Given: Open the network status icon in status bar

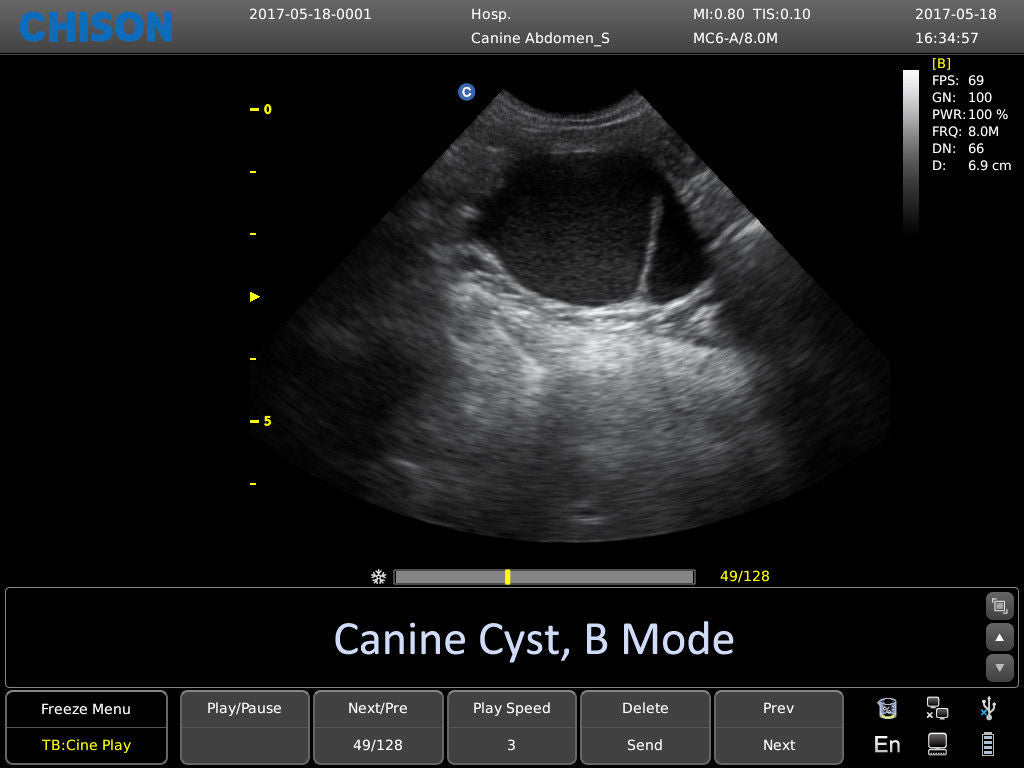Looking at the screenshot, I should pos(937,708).
